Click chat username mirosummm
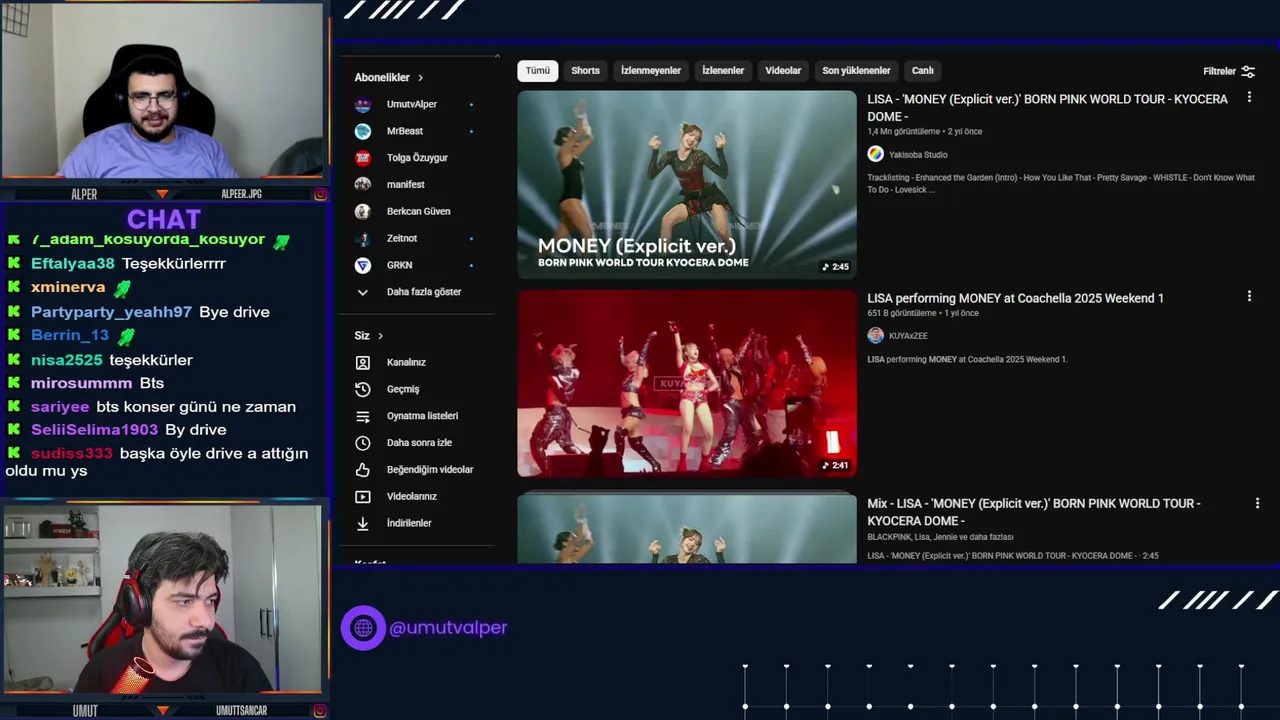 click(81, 384)
